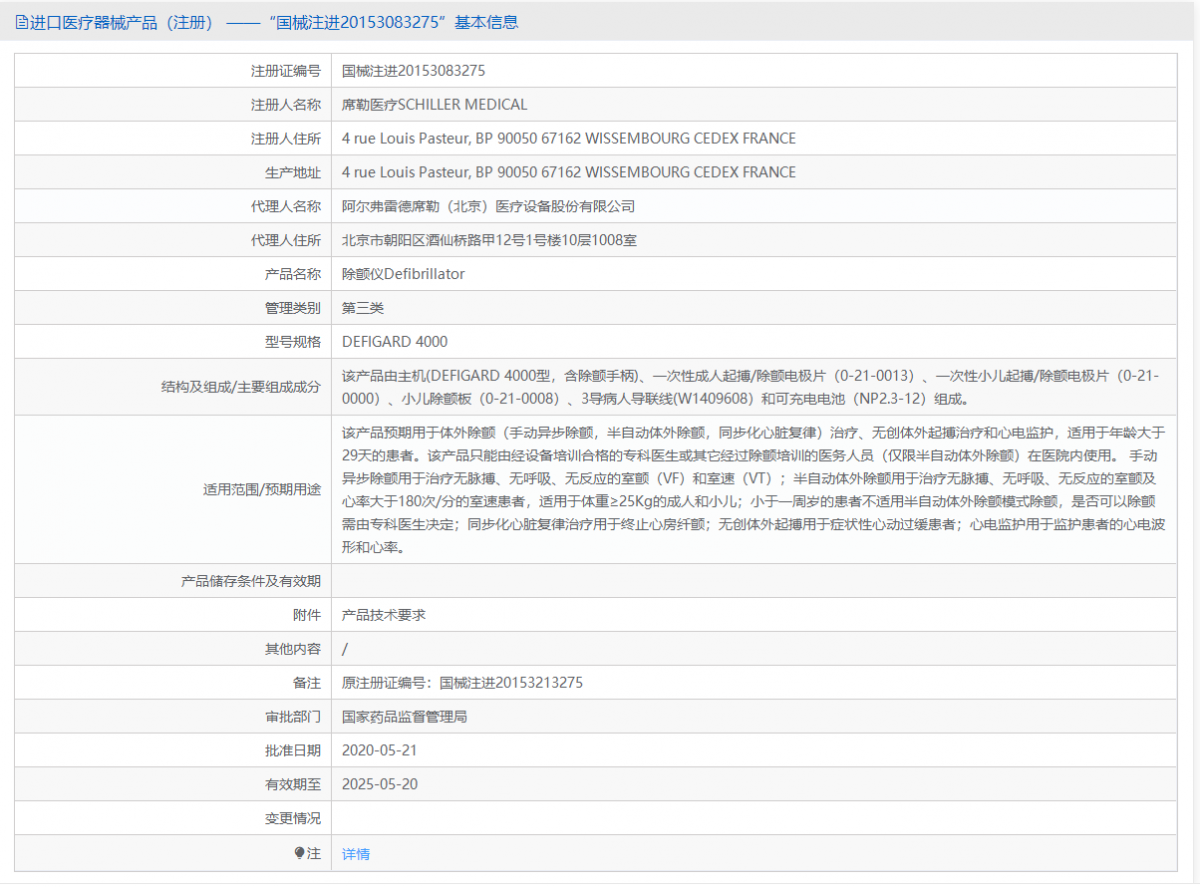Click the 产品储存条件及有效期 label
This screenshot has width=1200, height=887.
pyautogui.click(x=251, y=582)
